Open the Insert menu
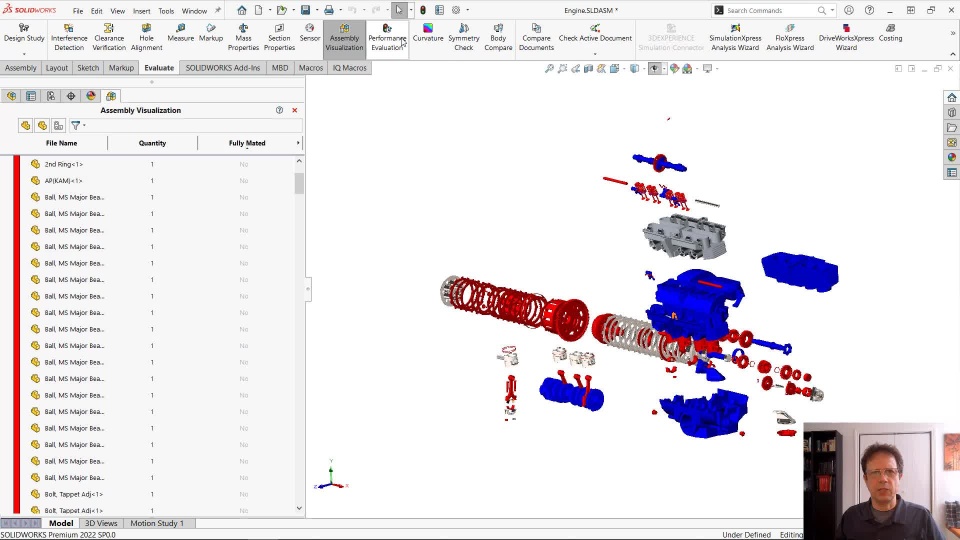Screen dimensions: 960x540 pyautogui.click(x=141, y=11)
